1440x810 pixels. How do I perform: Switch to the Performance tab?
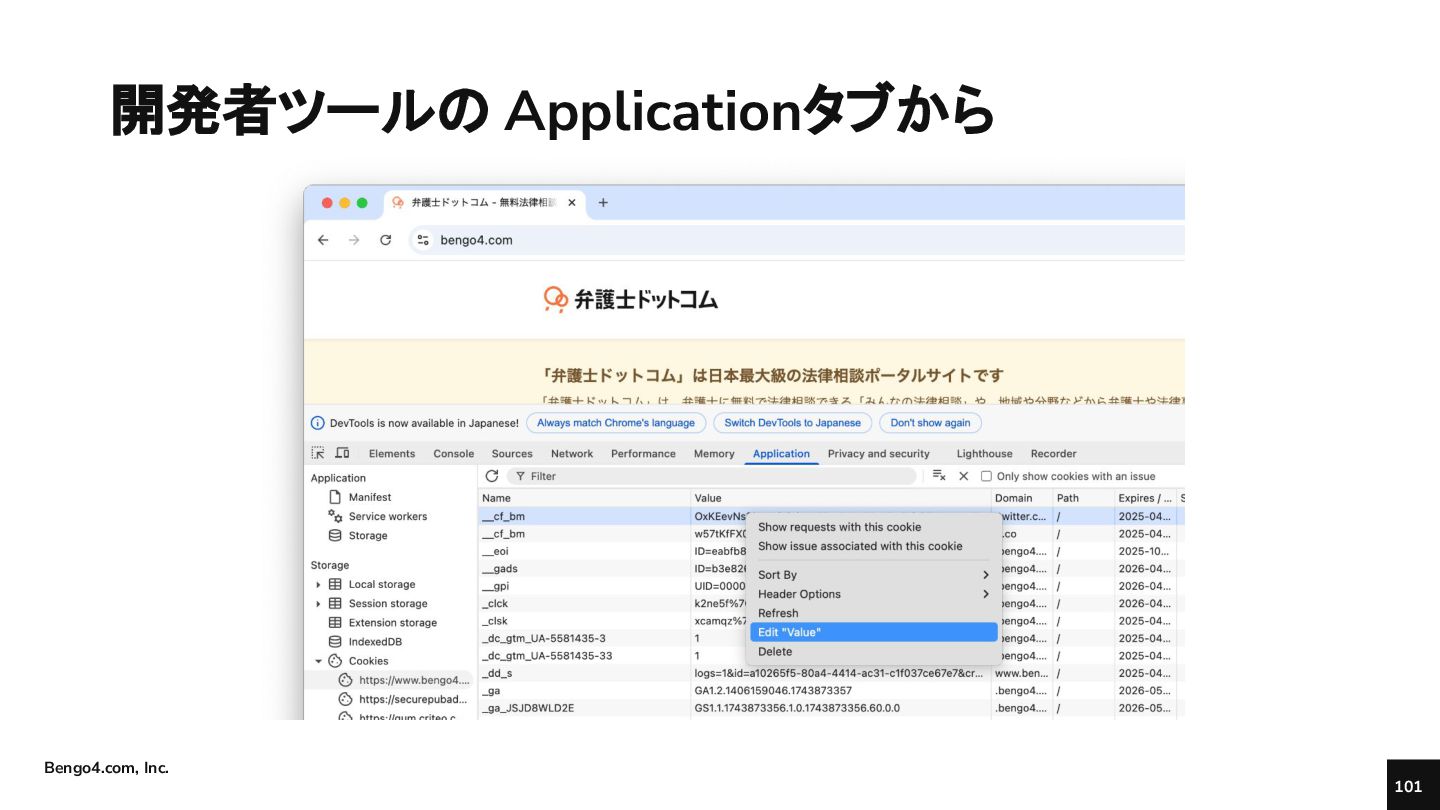click(x=643, y=453)
